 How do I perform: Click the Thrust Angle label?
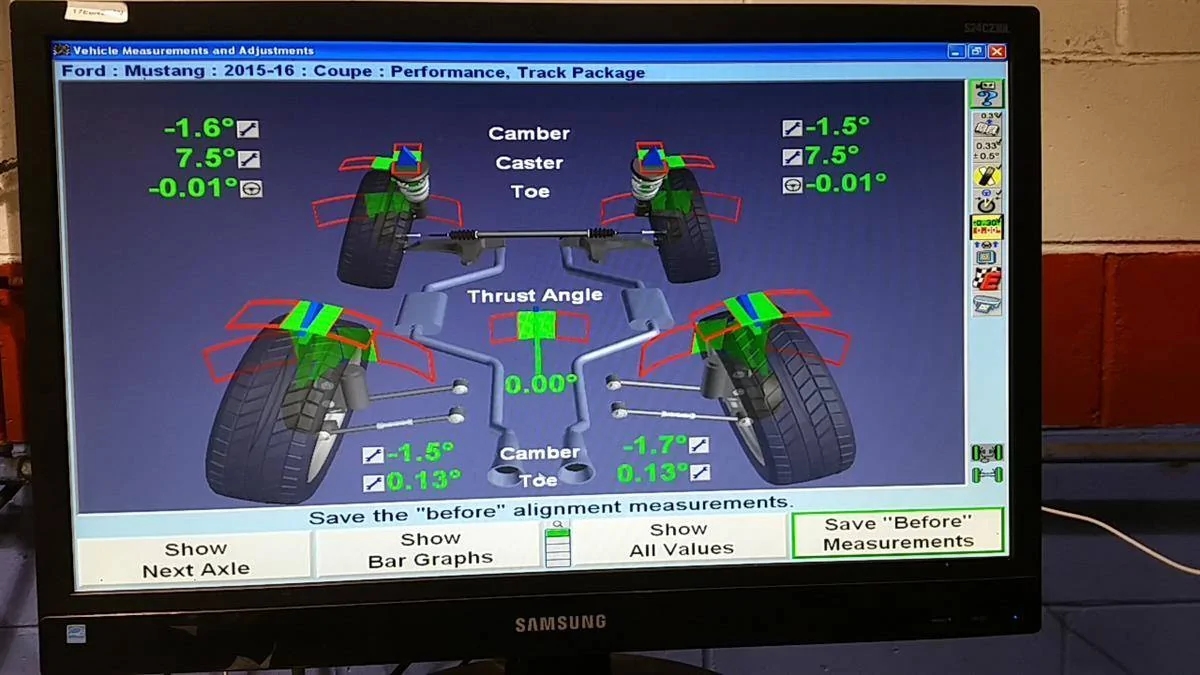[x=535, y=295]
